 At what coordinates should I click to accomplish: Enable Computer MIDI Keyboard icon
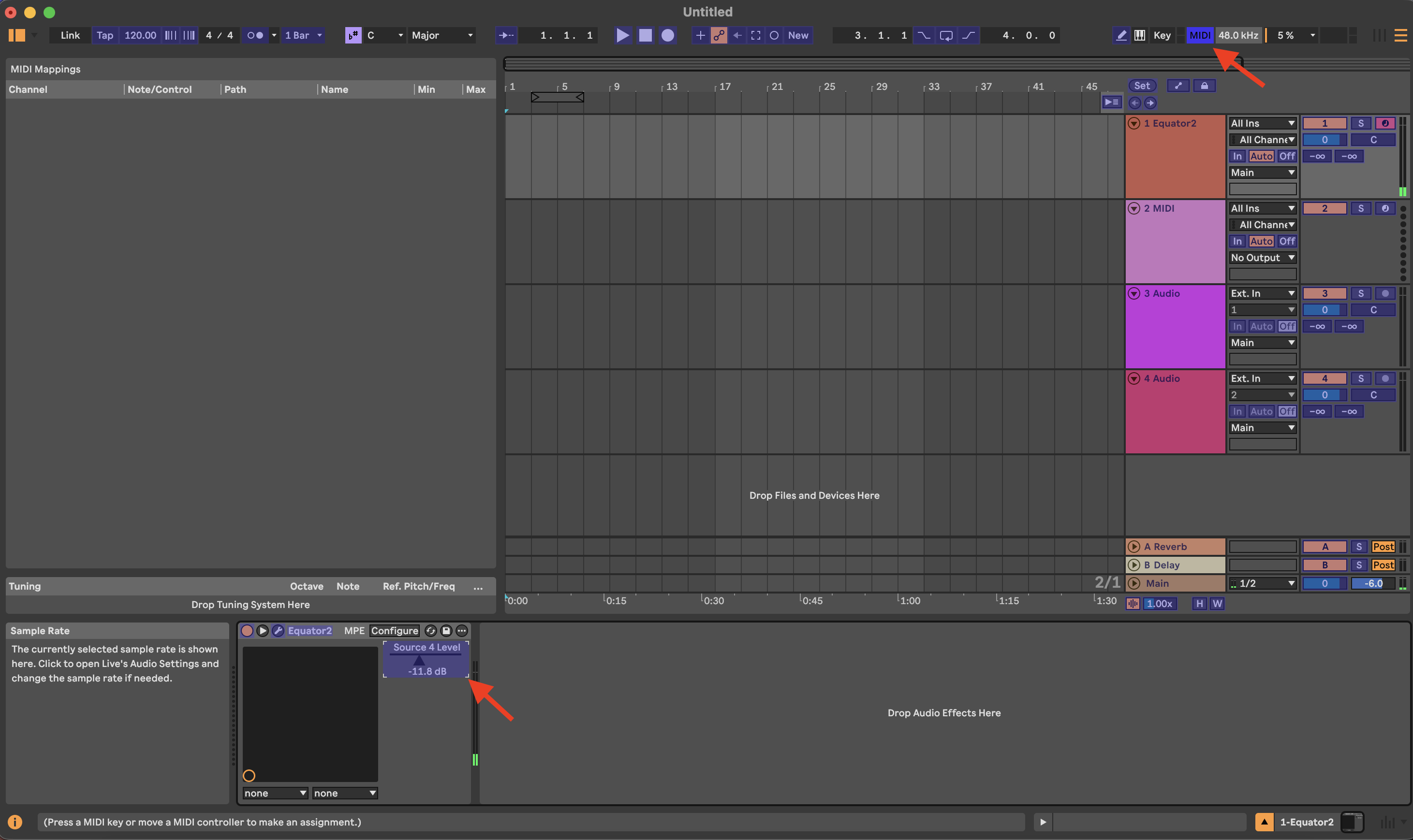tap(1139, 35)
